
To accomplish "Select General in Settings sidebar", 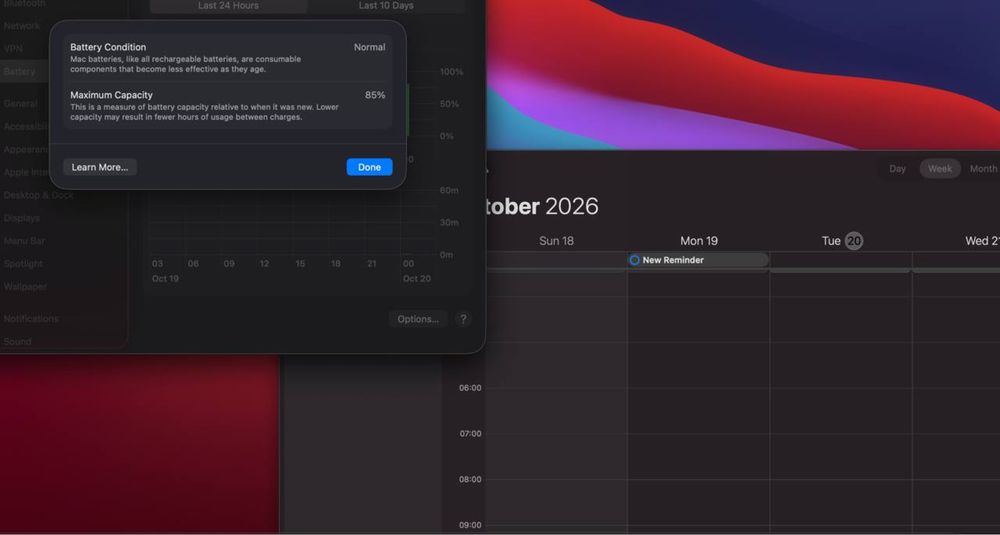I will click(20, 103).
